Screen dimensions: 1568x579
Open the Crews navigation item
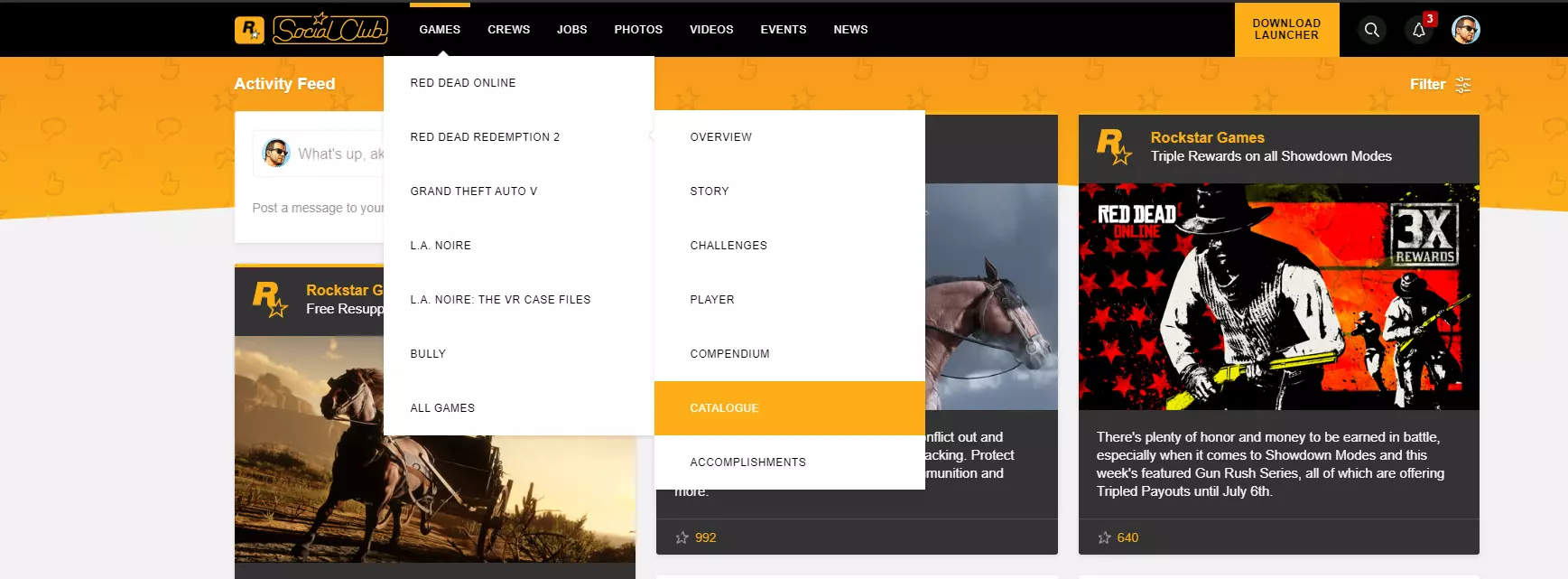pyautogui.click(x=508, y=29)
